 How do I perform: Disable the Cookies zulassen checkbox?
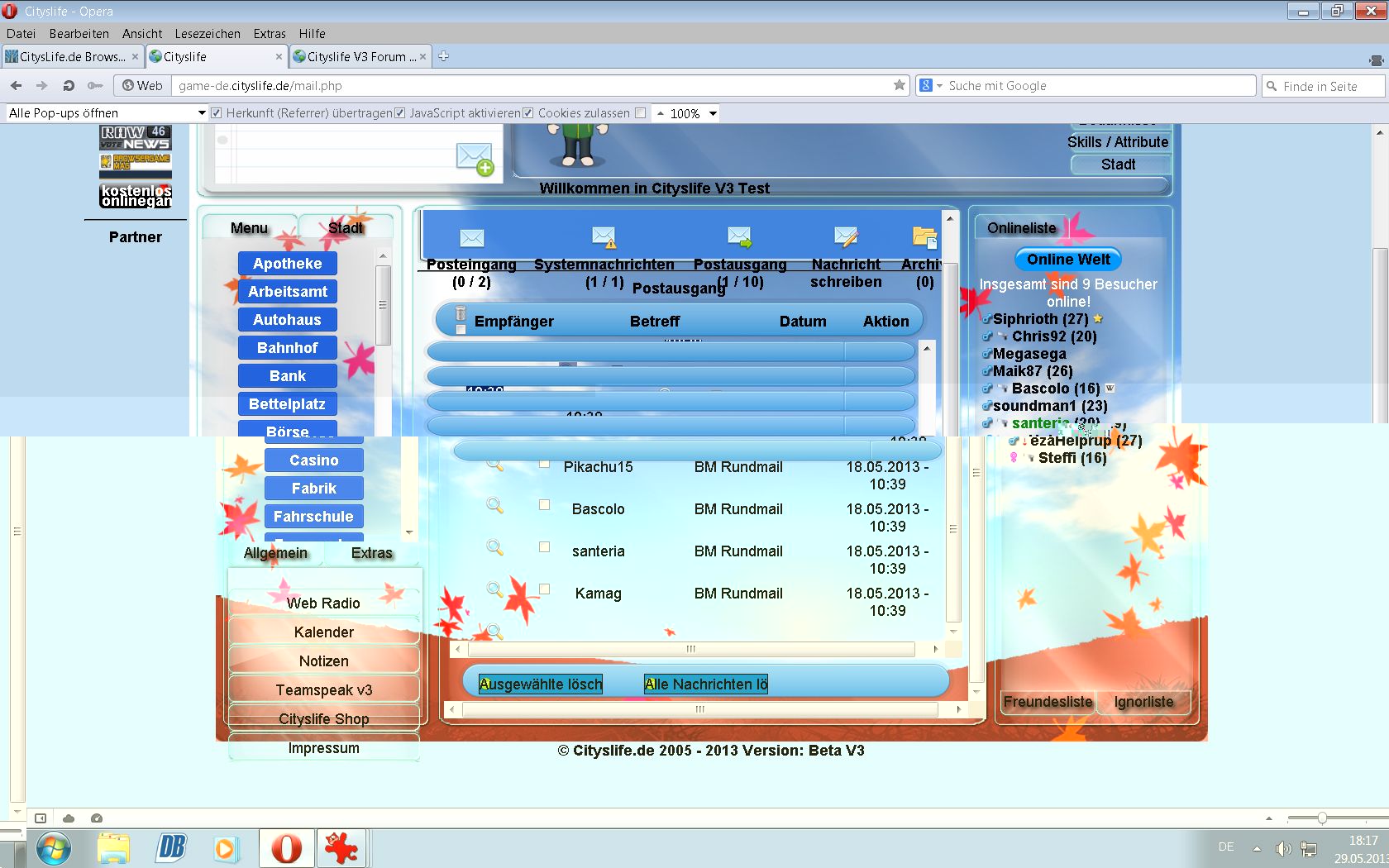[528, 113]
